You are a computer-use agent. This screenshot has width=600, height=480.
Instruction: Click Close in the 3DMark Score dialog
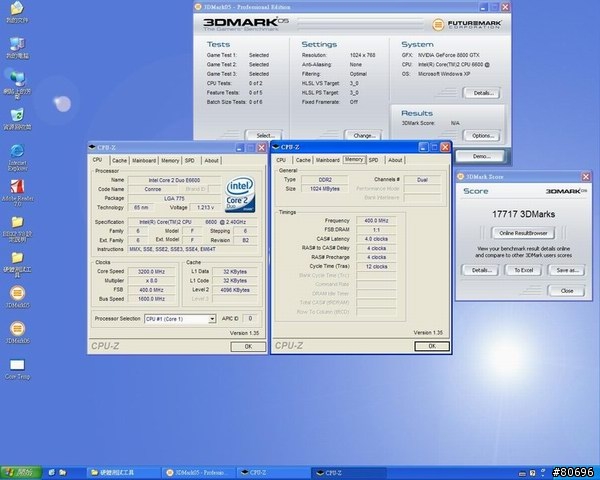coord(567,291)
